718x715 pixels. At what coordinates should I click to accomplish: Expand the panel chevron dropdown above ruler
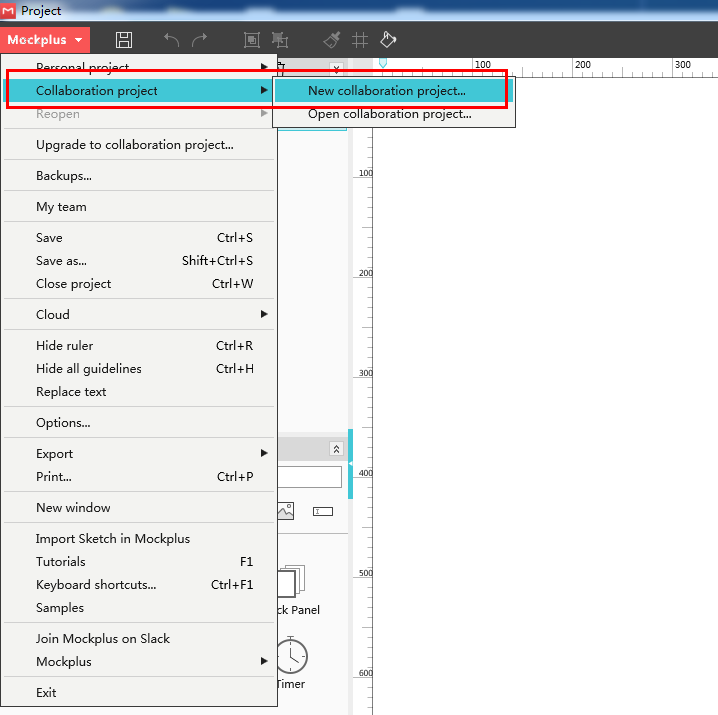pyautogui.click(x=337, y=69)
